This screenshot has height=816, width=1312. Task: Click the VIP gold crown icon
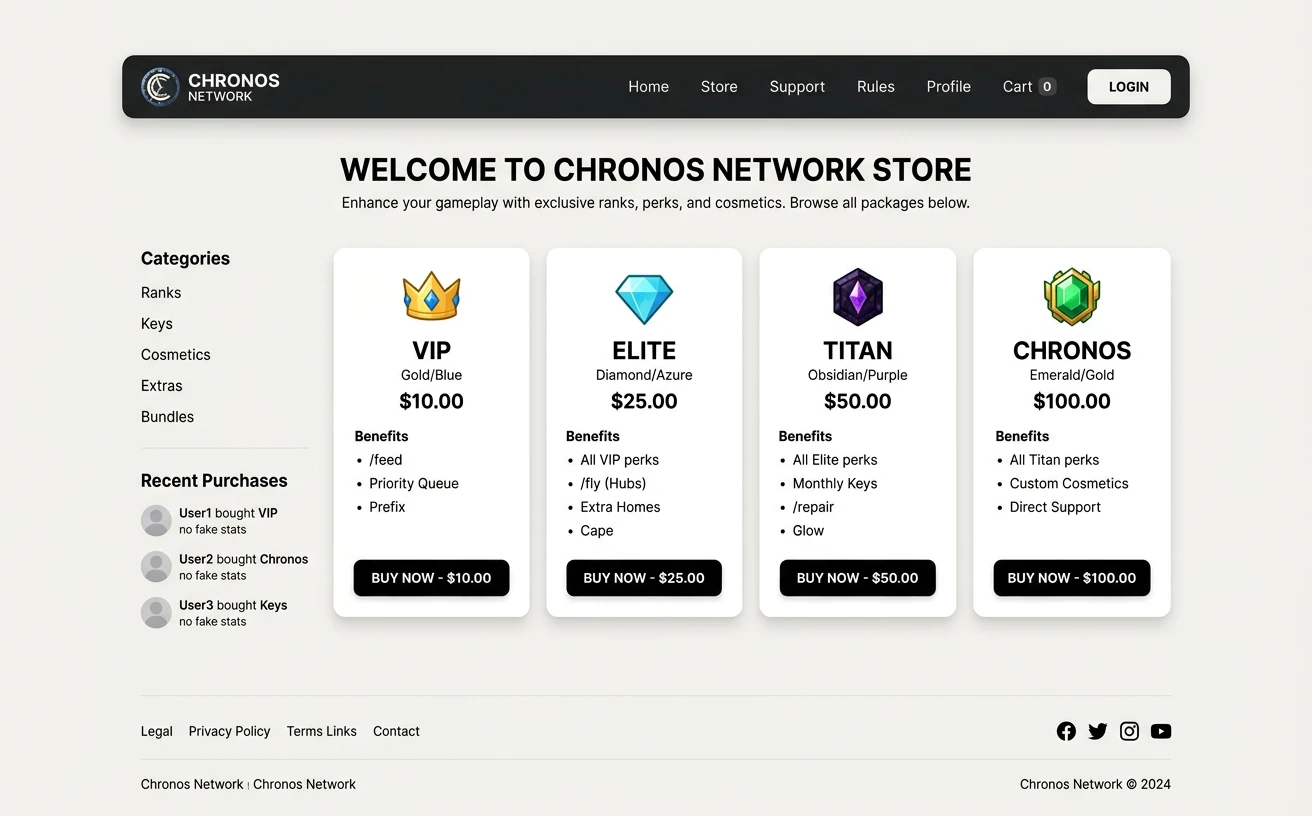coord(431,296)
